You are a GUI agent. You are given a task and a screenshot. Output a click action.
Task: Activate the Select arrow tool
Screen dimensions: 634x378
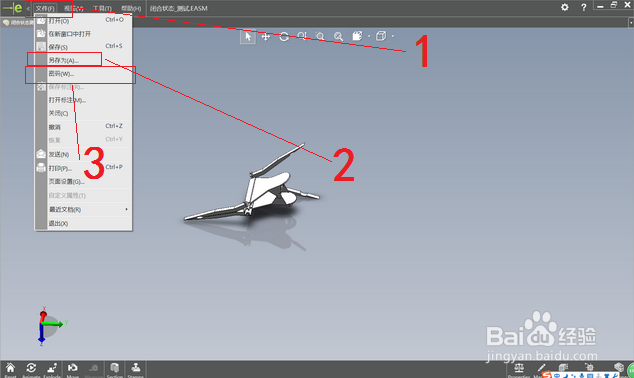(248, 36)
